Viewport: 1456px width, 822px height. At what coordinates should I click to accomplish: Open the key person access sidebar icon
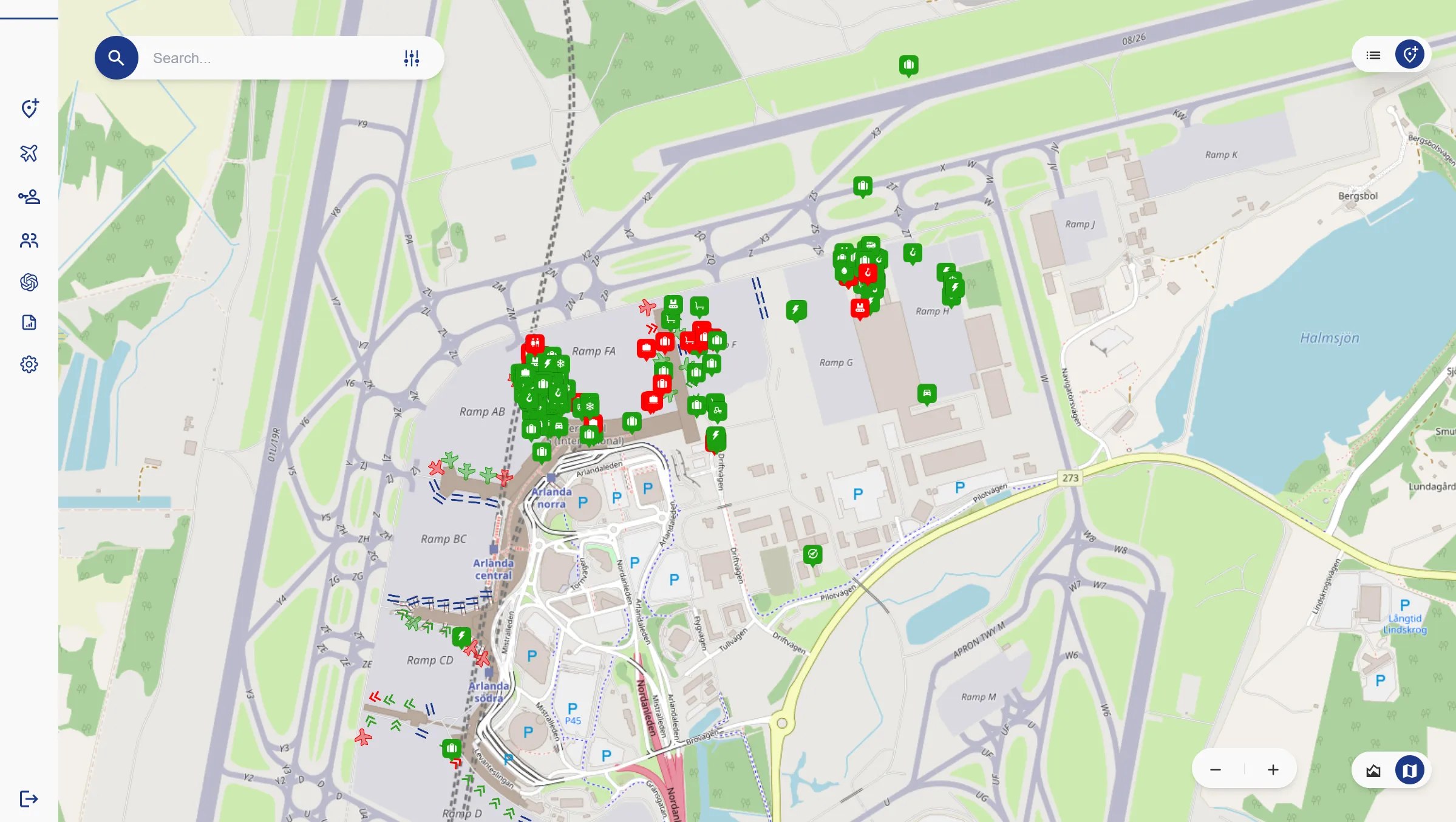(x=29, y=197)
